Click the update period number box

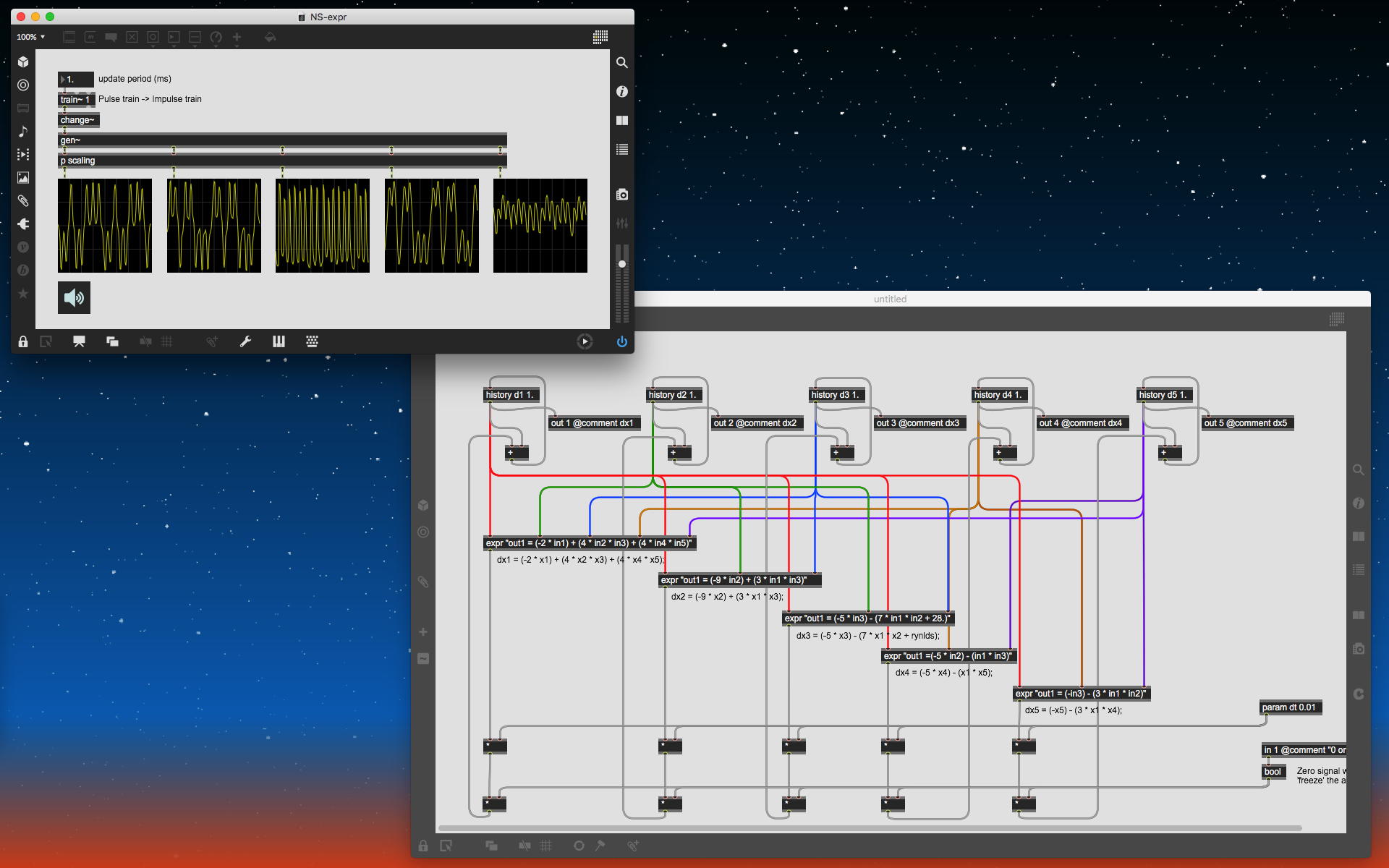(76, 79)
